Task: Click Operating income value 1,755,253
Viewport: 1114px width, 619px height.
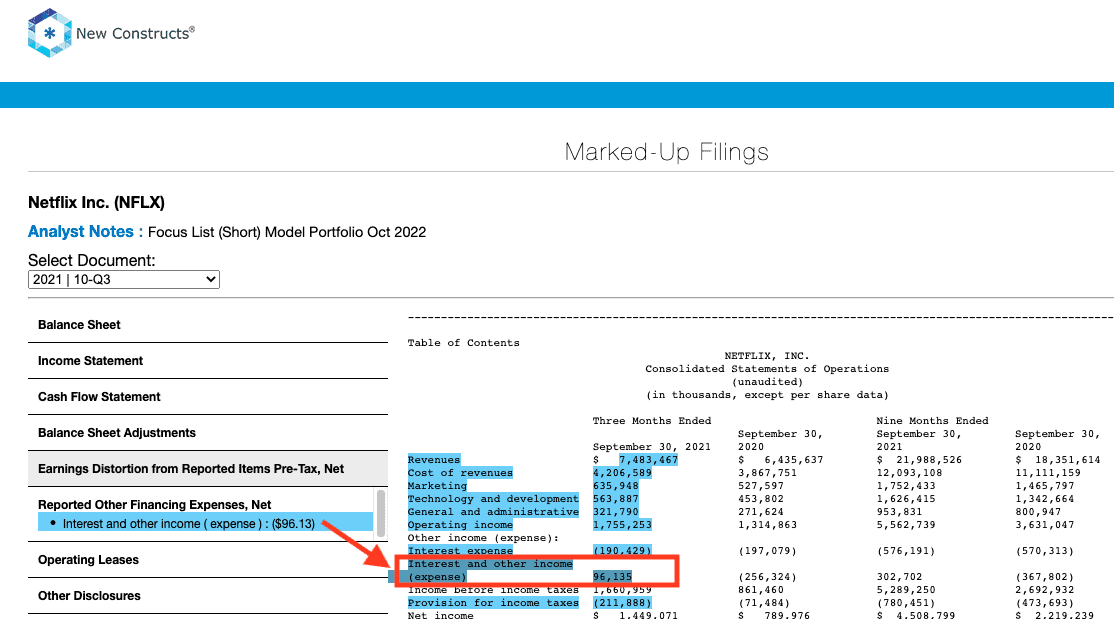Action: pos(622,524)
